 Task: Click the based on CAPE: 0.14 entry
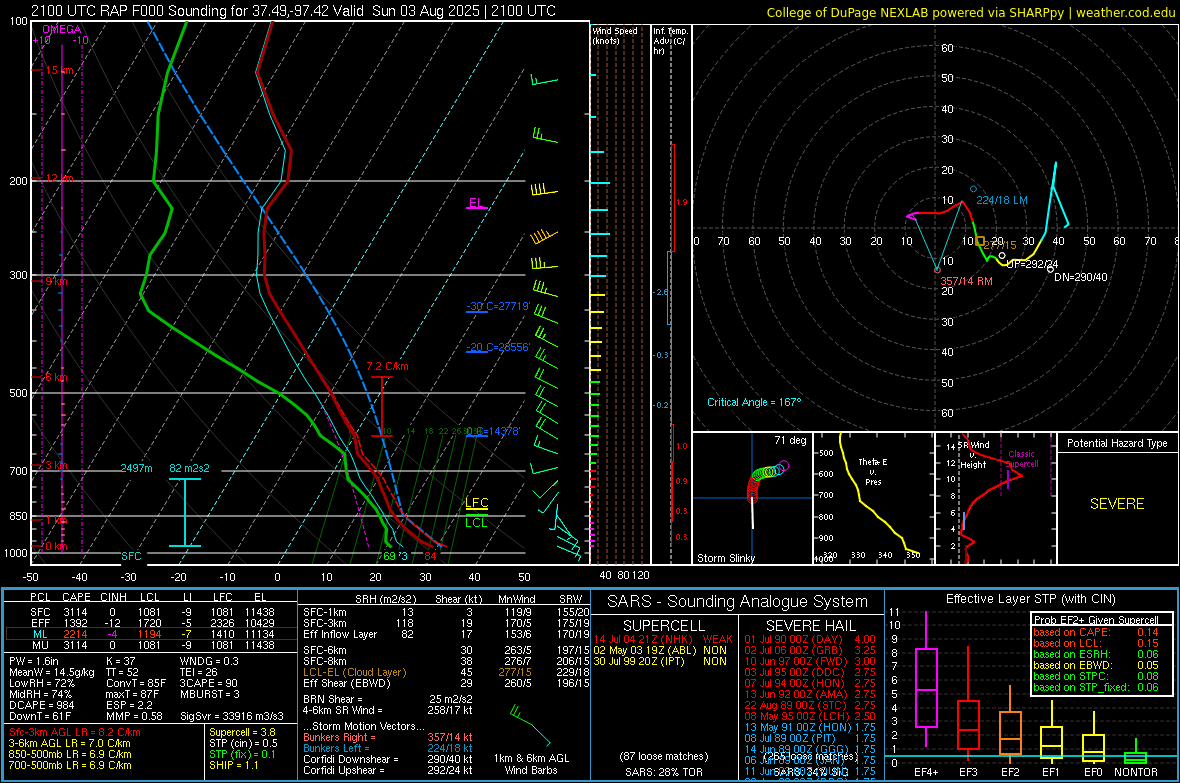(x=1096, y=632)
